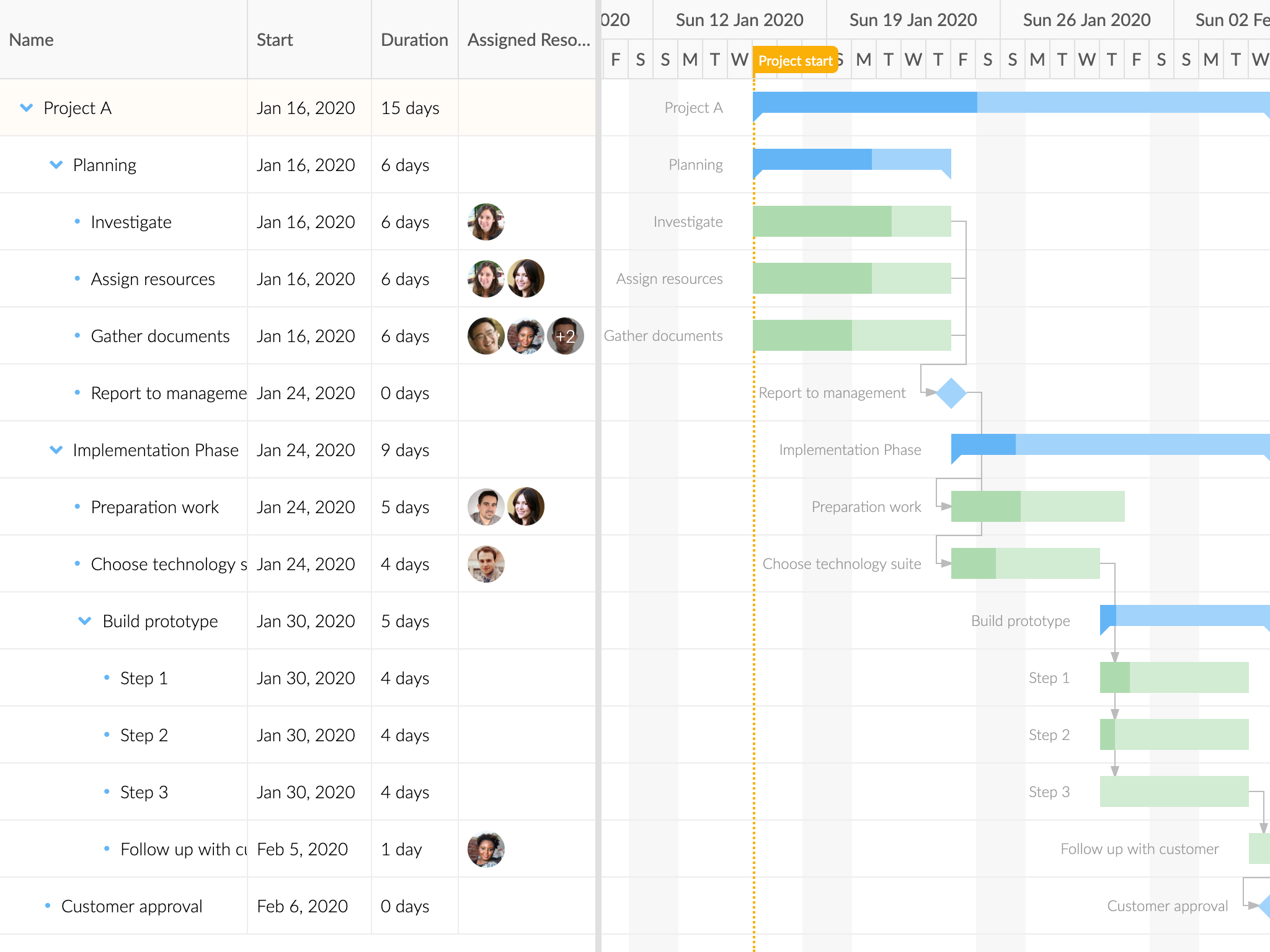This screenshot has width=1270, height=952.
Task: Sort by the Duration column header
Action: [x=414, y=40]
